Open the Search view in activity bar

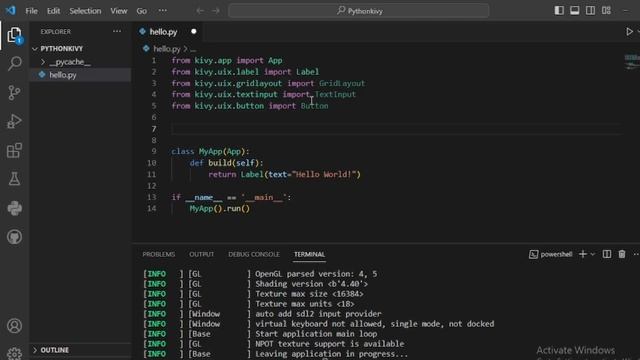point(14,64)
